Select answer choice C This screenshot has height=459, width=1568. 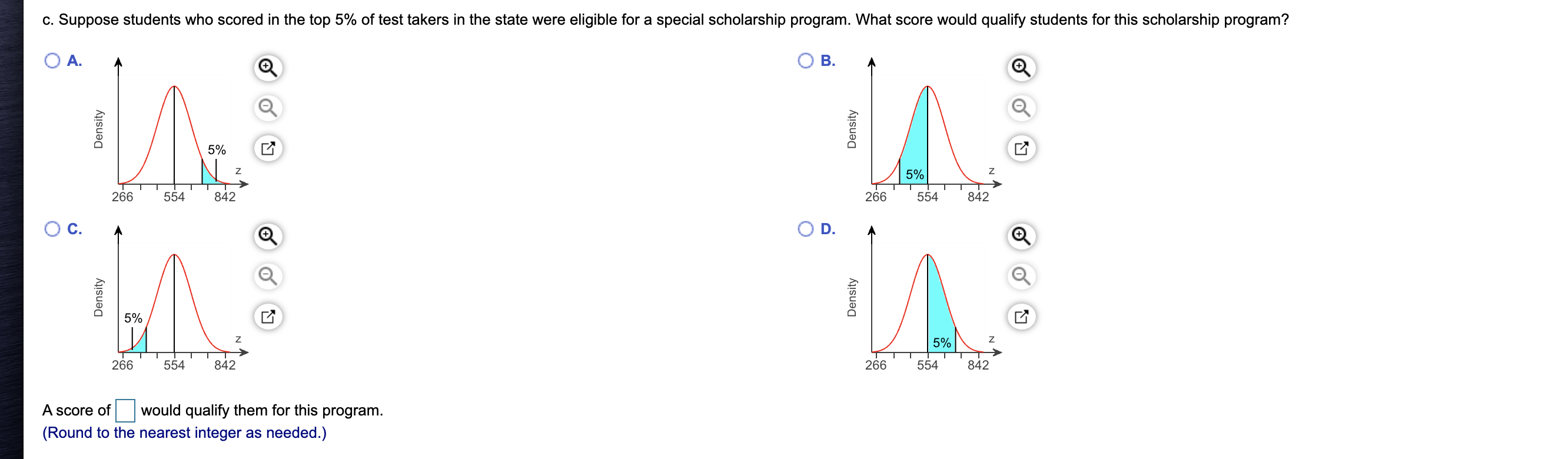pyautogui.click(x=52, y=229)
